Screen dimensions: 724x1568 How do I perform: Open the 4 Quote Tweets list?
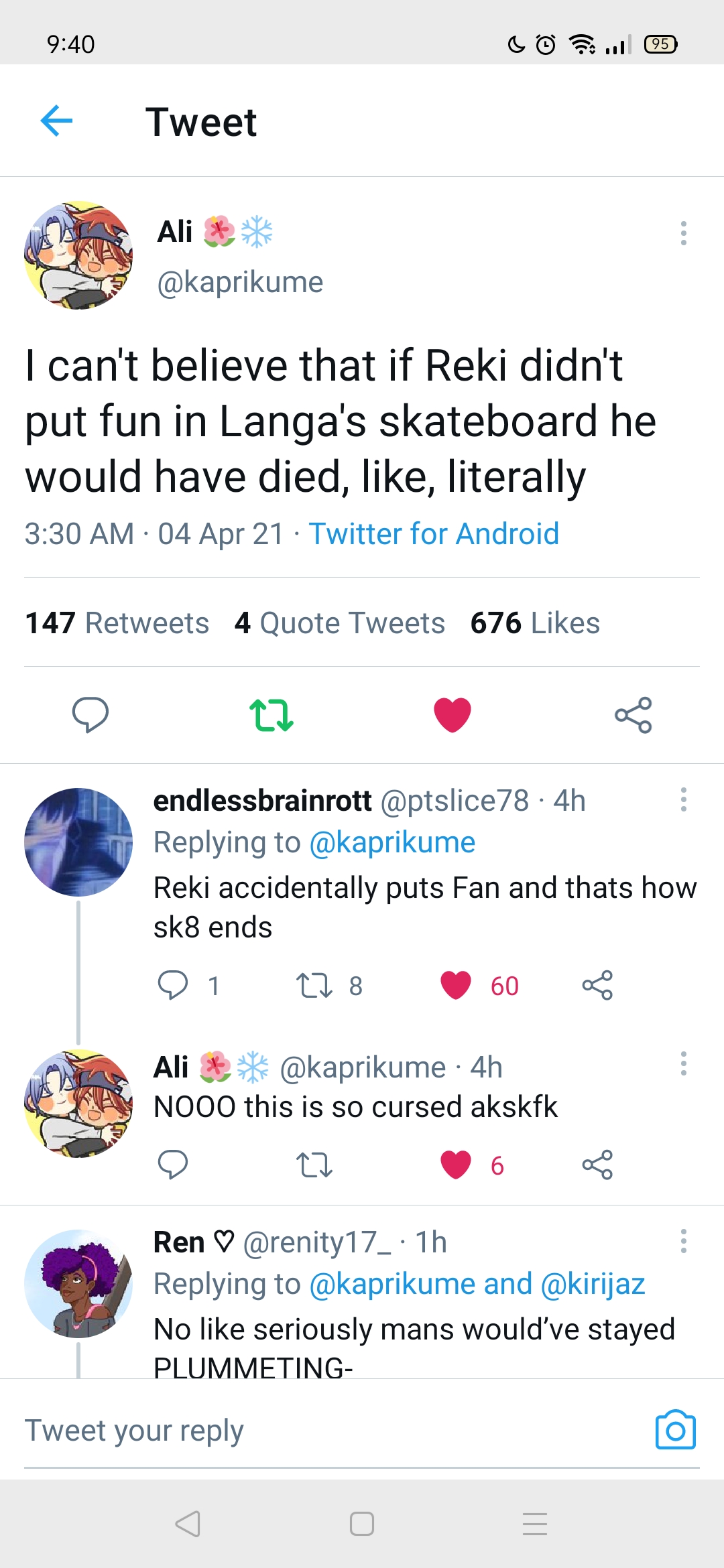point(340,623)
